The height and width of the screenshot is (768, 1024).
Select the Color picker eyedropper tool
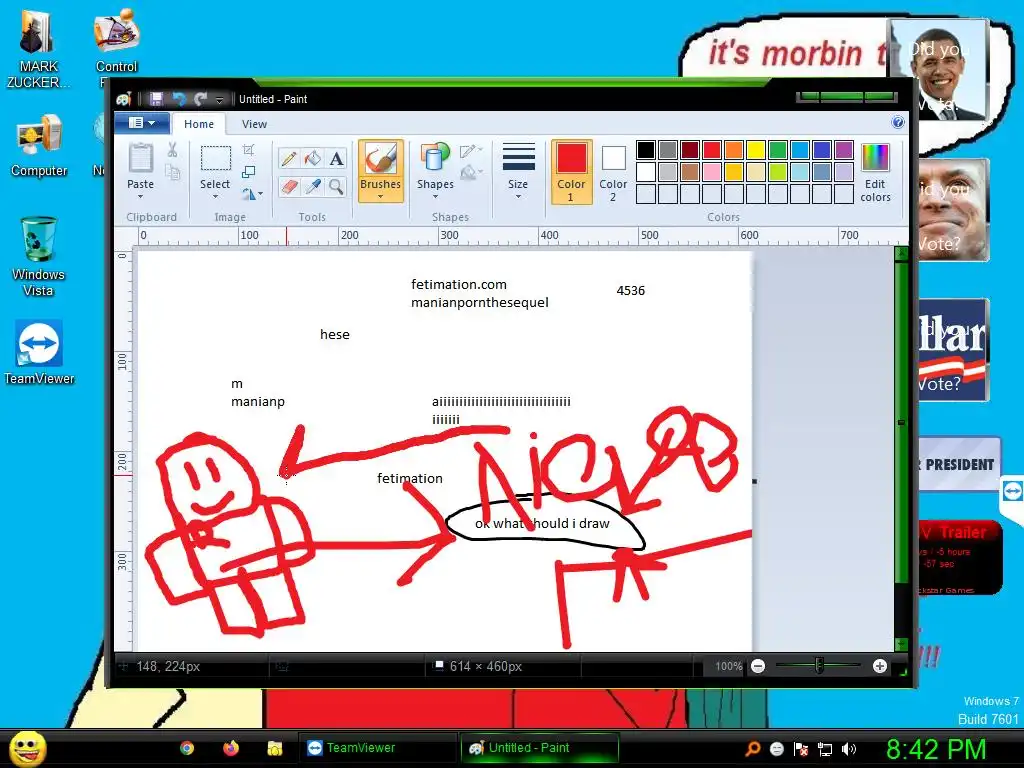(x=312, y=187)
